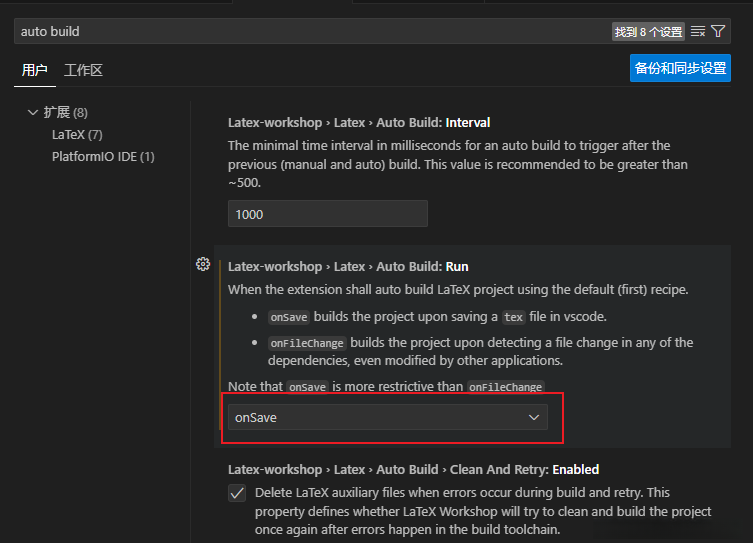Click the tex code label in onSave bullet
Screen dimensions: 753x543
(x=513, y=317)
